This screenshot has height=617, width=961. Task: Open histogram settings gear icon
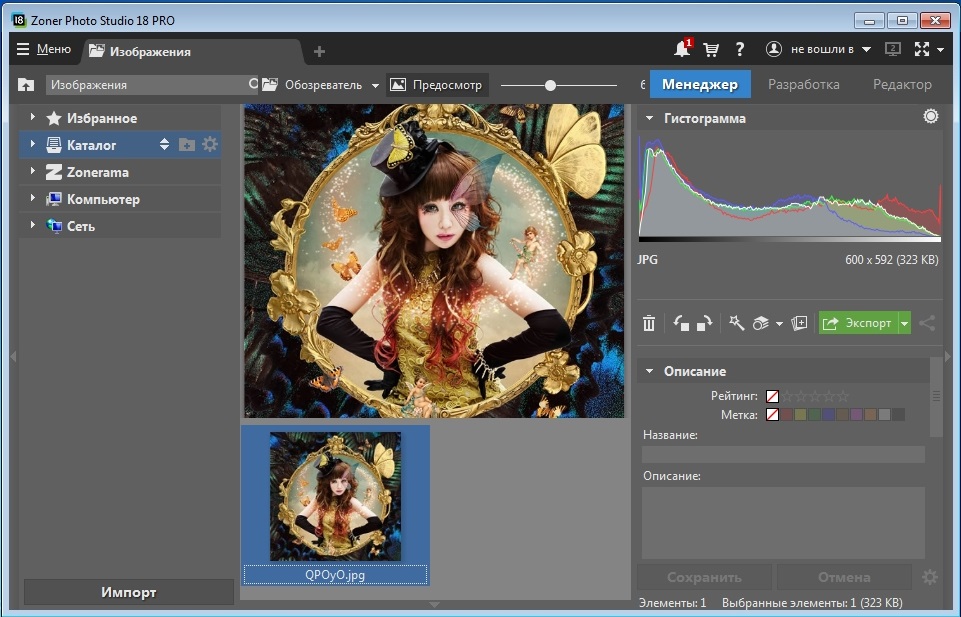pyautogui.click(x=931, y=117)
